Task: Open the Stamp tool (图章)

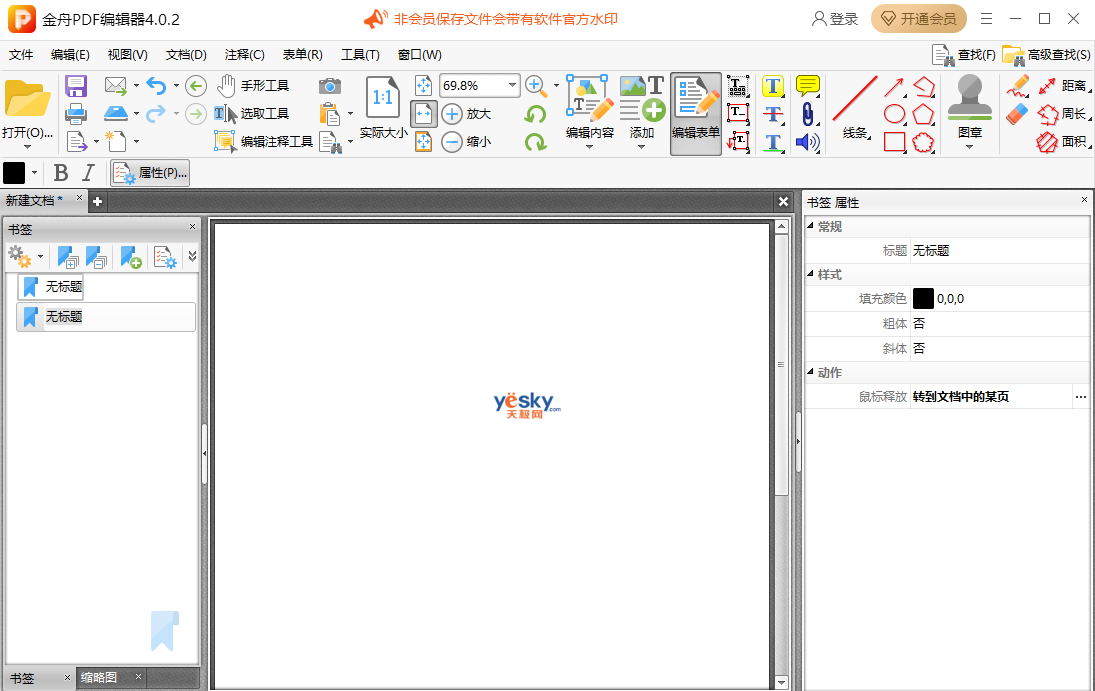Action: point(969,110)
